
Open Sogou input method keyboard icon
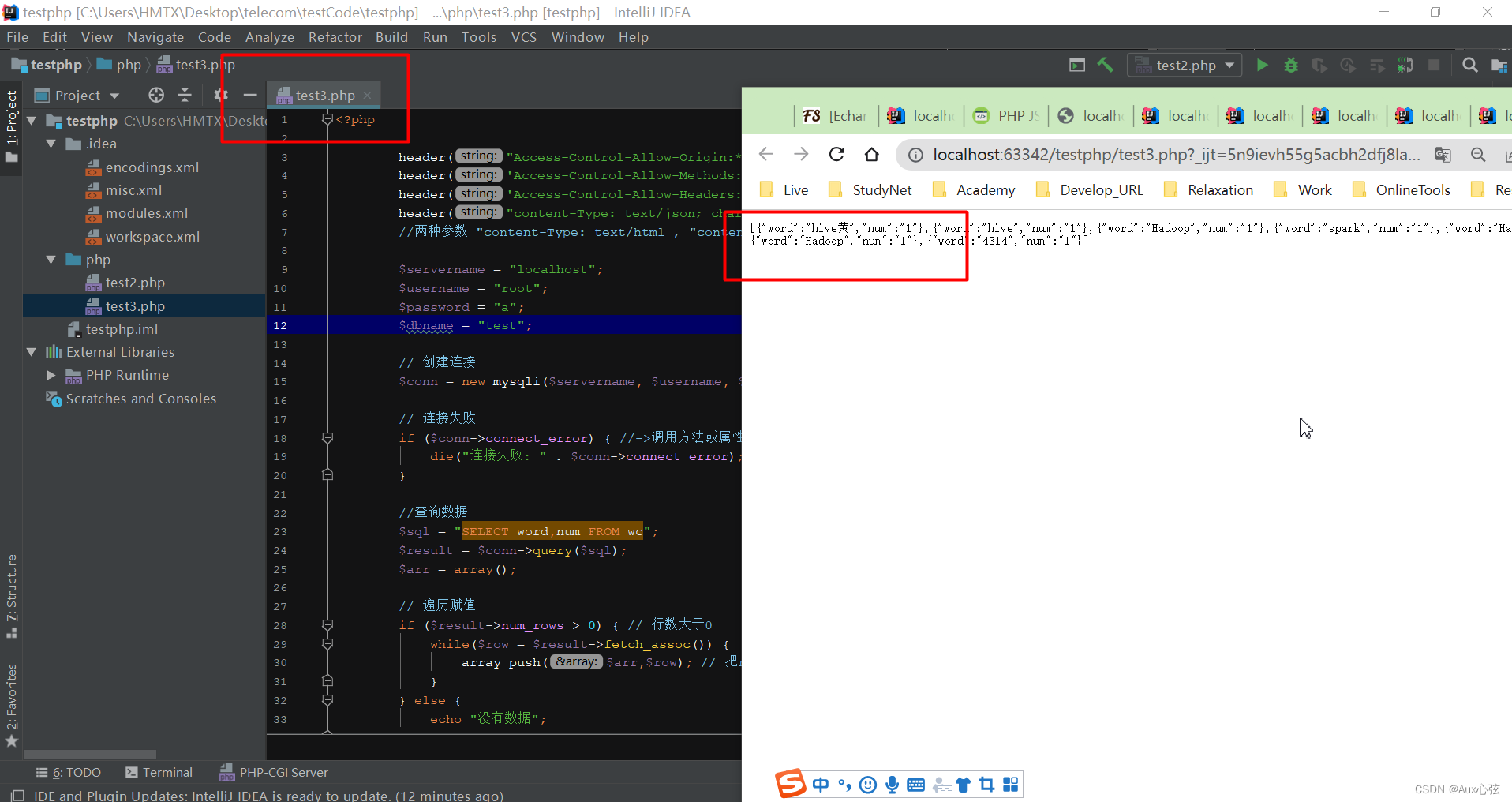[915, 784]
